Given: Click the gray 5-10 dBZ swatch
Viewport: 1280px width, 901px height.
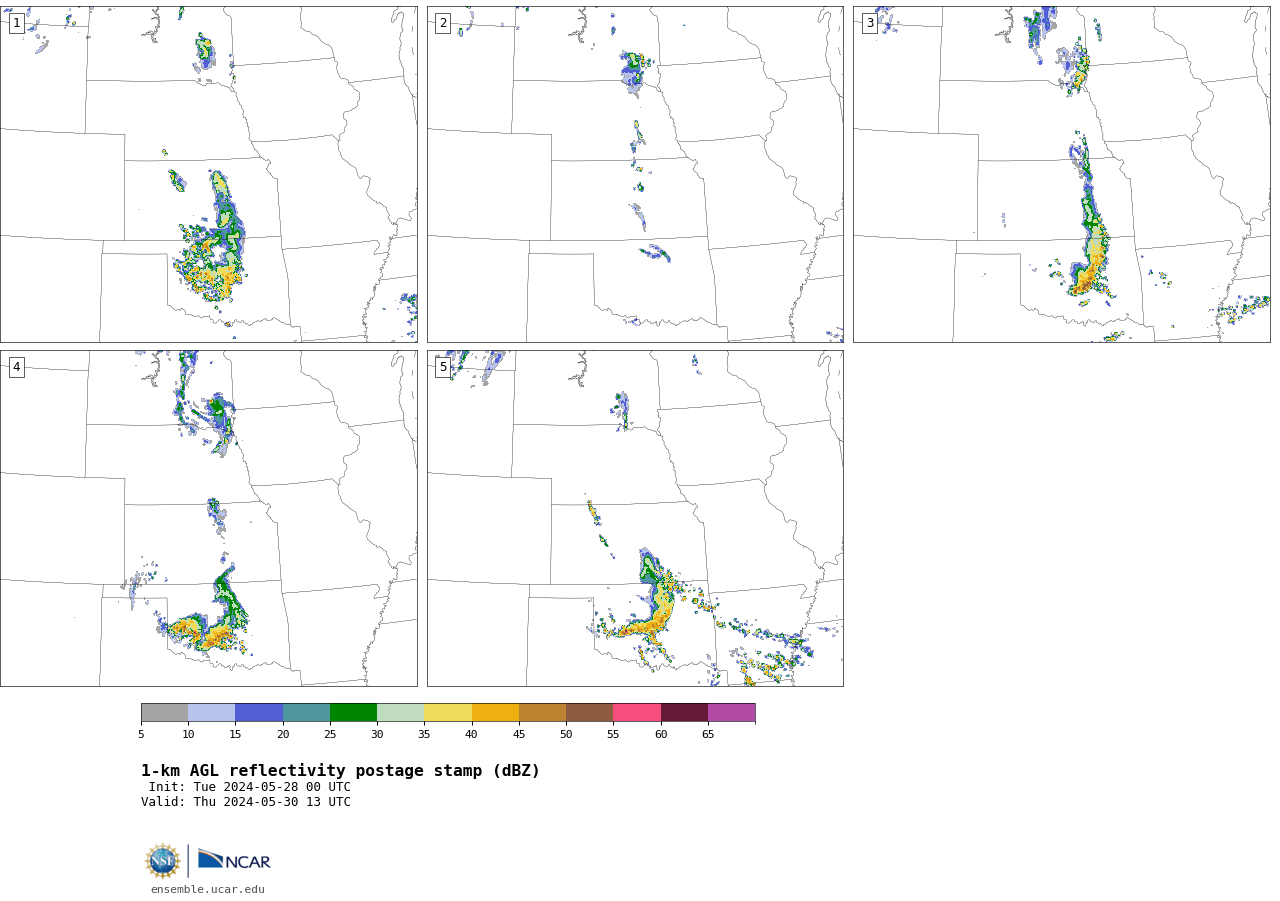Looking at the screenshot, I should [164, 713].
